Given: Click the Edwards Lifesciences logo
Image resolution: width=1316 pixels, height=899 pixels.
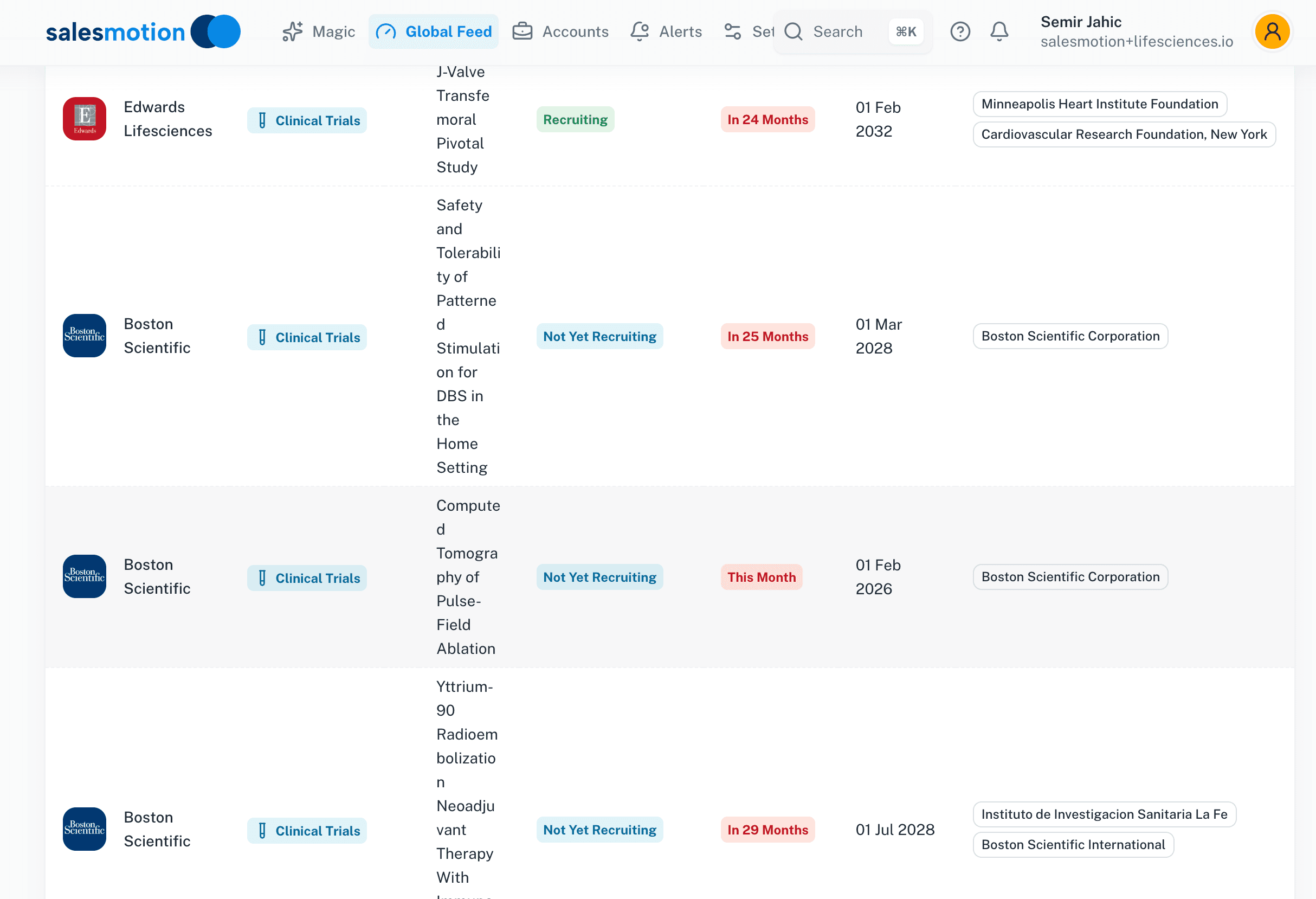Looking at the screenshot, I should tap(85, 119).
